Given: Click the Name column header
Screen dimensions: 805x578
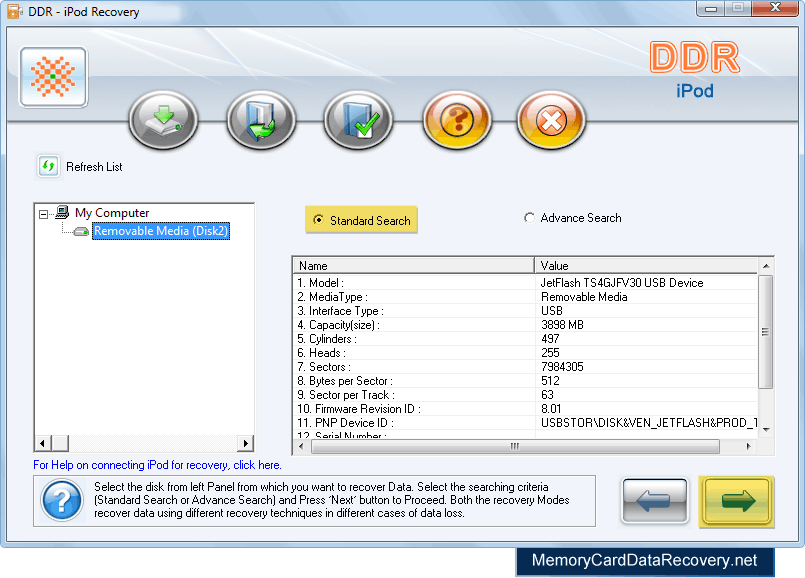Looking at the screenshot, I should (x=414, y=265).
